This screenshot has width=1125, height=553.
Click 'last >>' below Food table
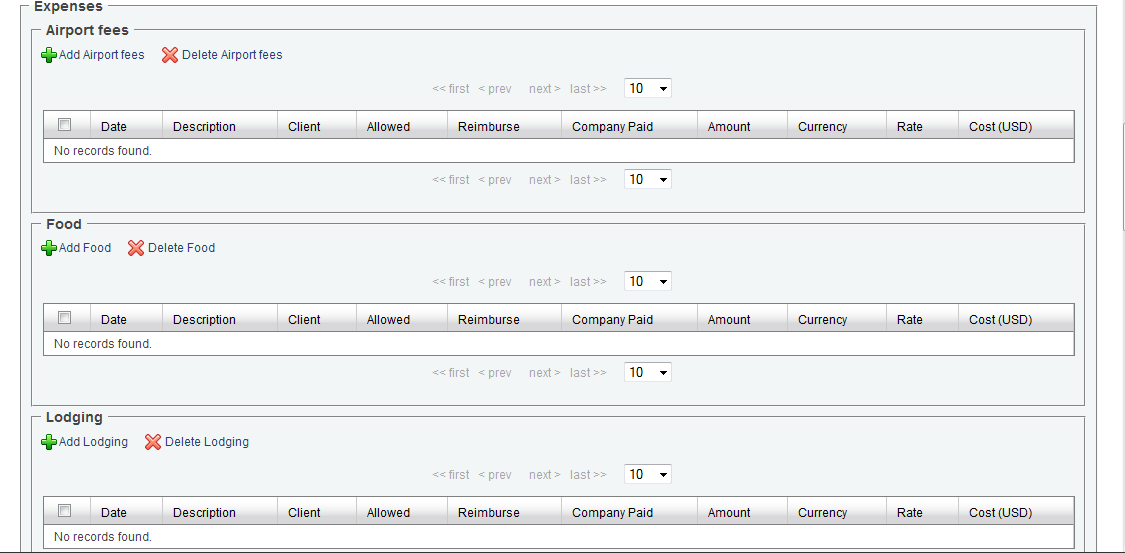pyautogui.click(x=588, y=373)
